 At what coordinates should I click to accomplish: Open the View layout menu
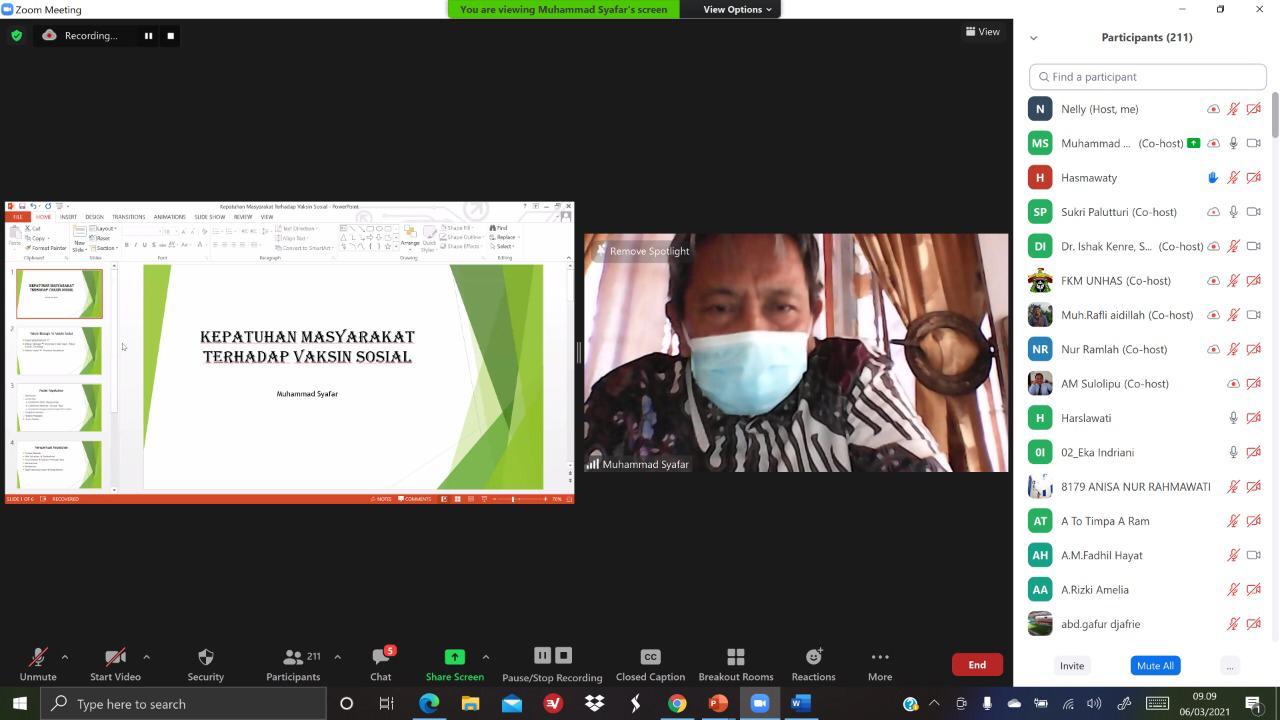(983, 31)
